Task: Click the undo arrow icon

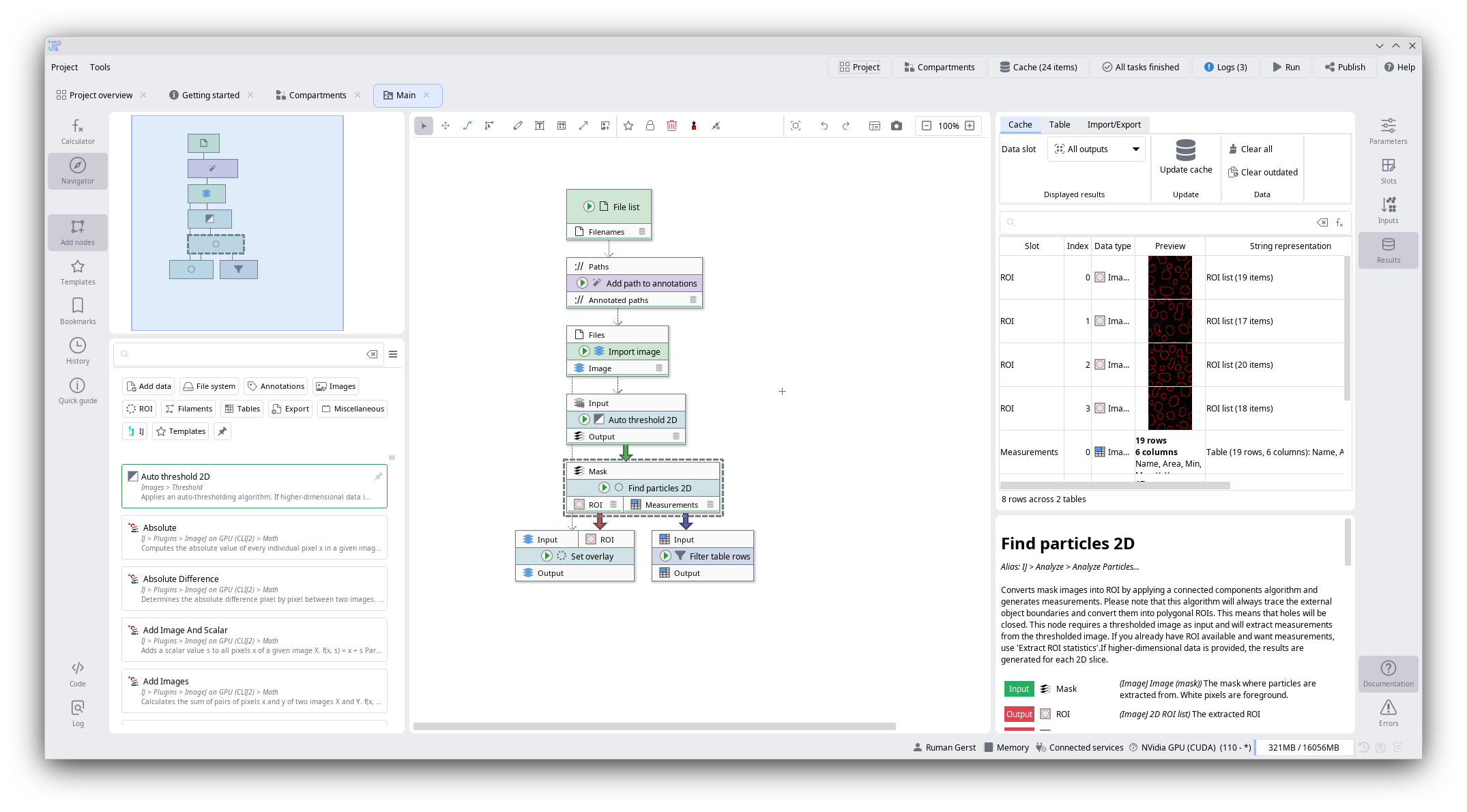Action: pyautogui.click(x=824, y=126)
